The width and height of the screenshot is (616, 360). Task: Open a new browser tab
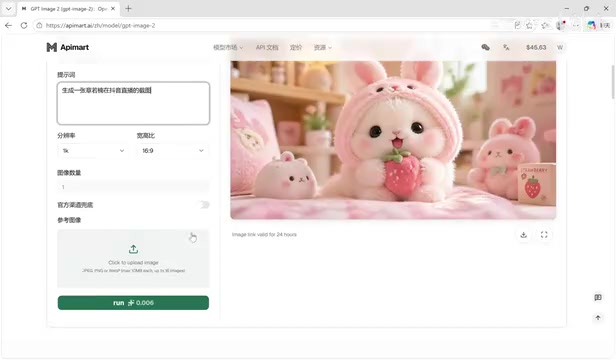[x=128, y=8]
